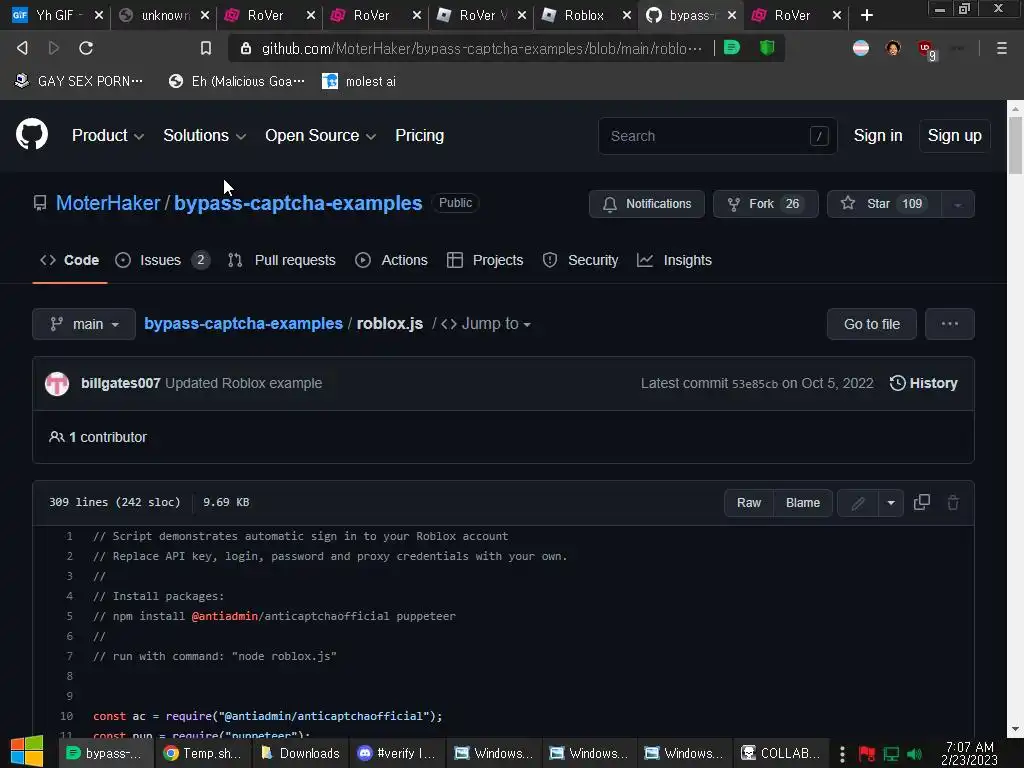This screenshot has width=1024, height=768.
Task: Edit this file pencil icon
Action: [858, 503]
